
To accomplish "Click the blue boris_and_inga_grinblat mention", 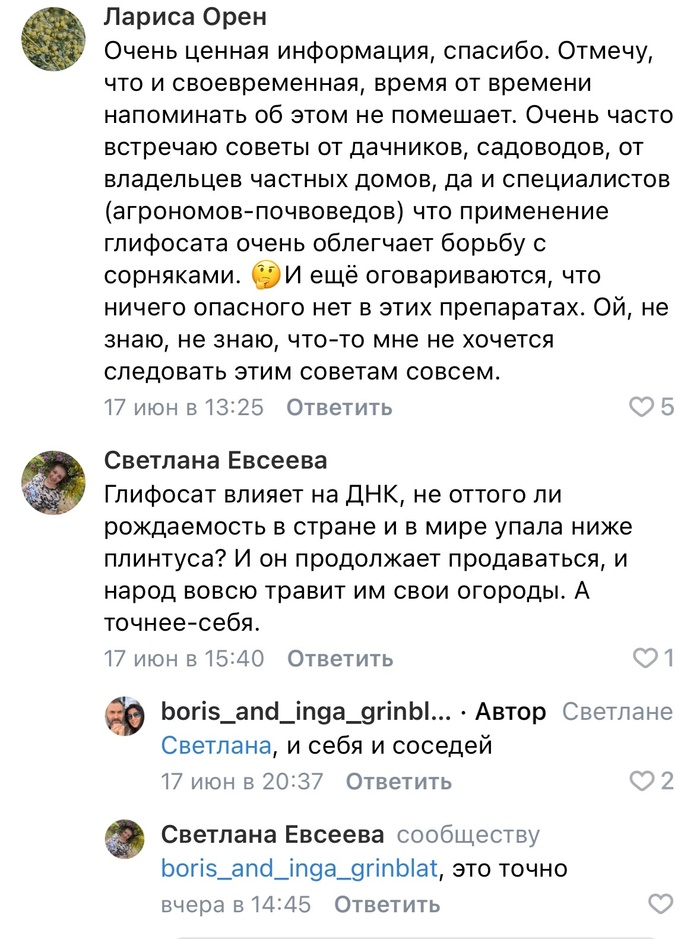I will tap(299, 869).
